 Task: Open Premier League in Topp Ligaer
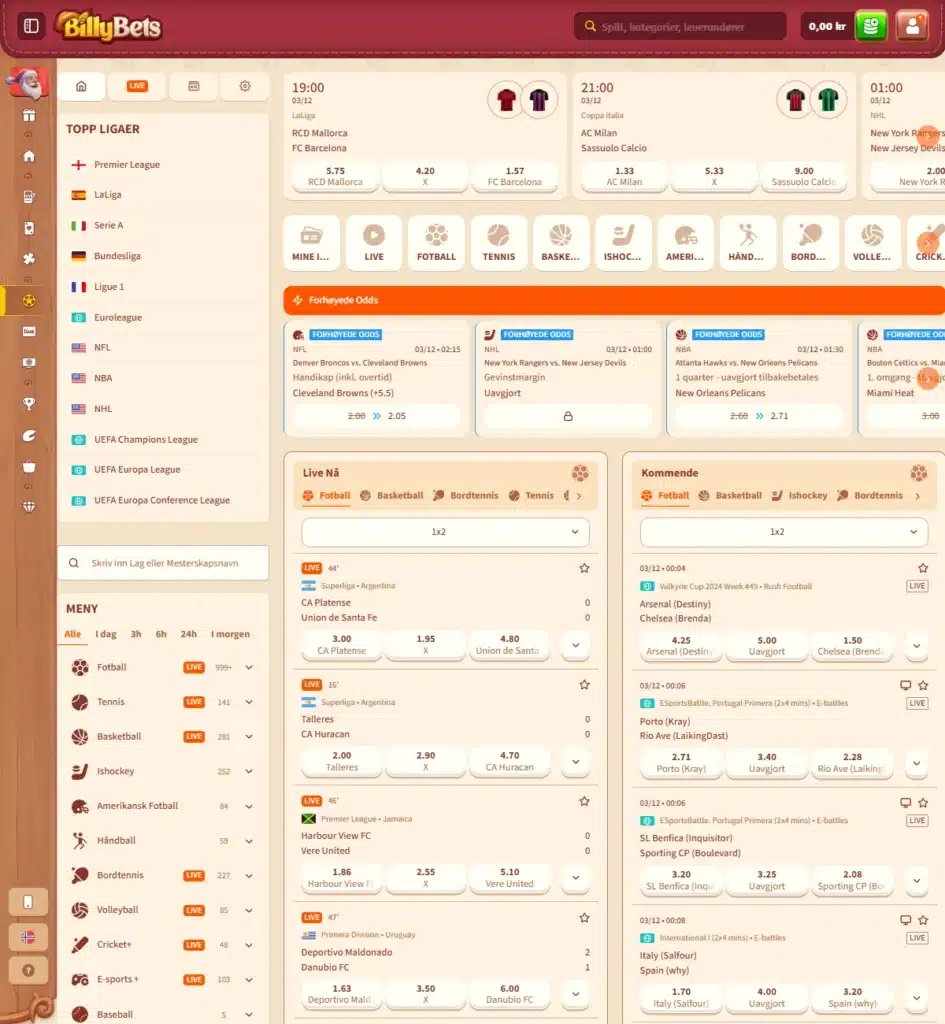click(127, 165)
